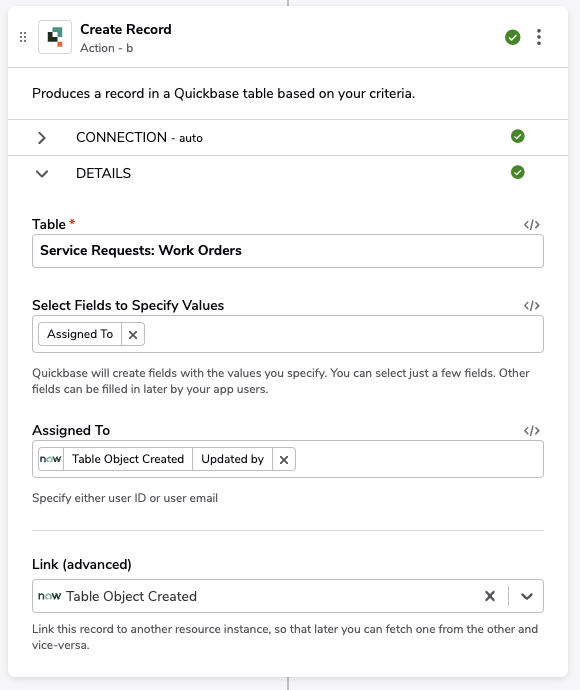The height and width of the screenshot is (690, 580).
Task: Toggle code mode for Assigned To value
Action: (x=532, y=431)
